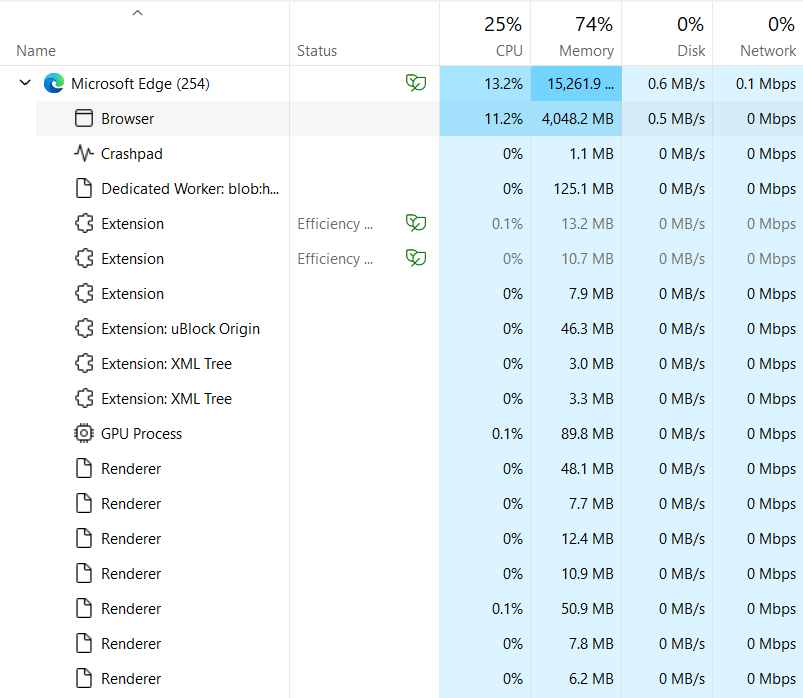Select Extension row name with 7.9 MB
803x698 pixels.
(132, 293)
